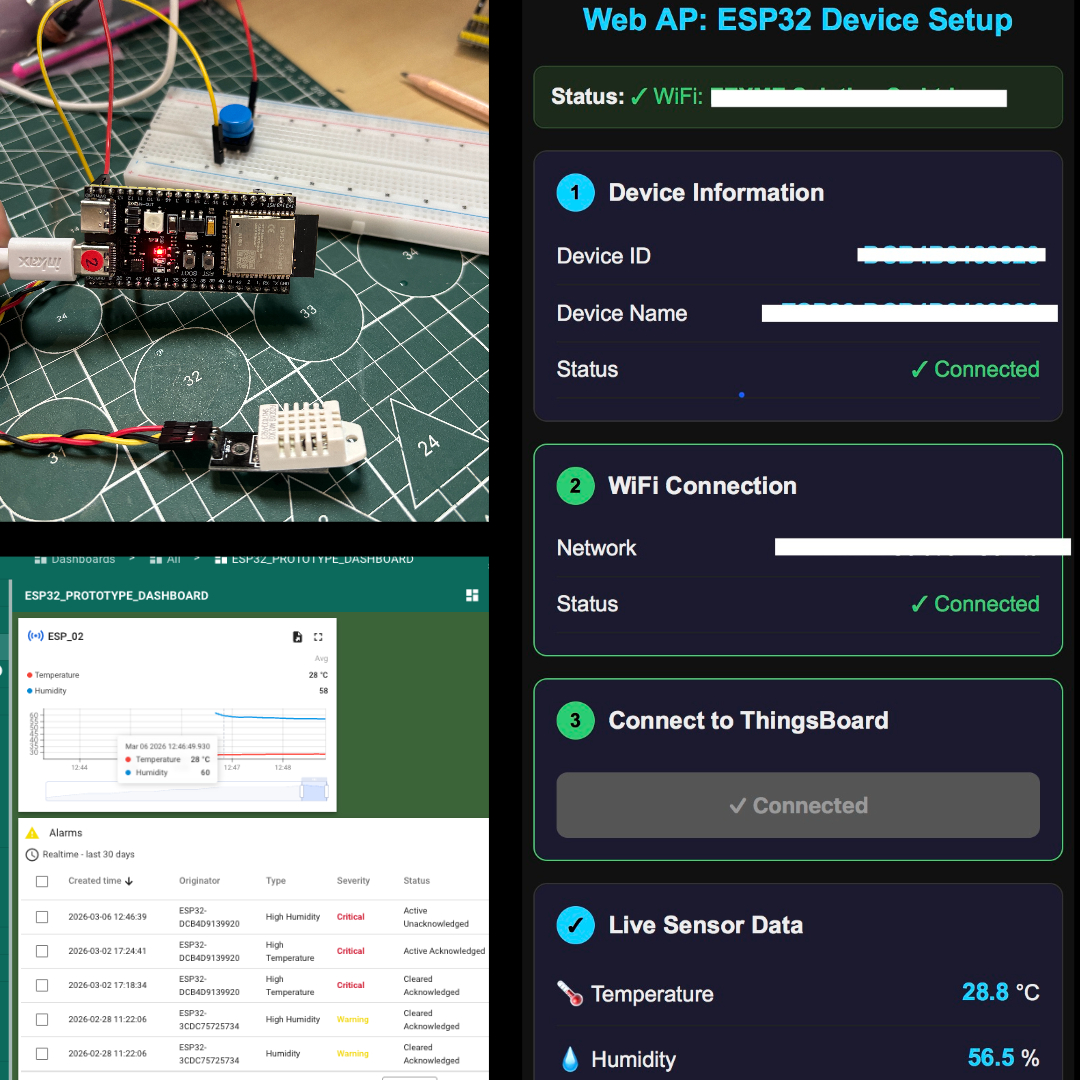
Task: Click the checkmark circle beside Live Sensor Data
Action: pos(575,925)
